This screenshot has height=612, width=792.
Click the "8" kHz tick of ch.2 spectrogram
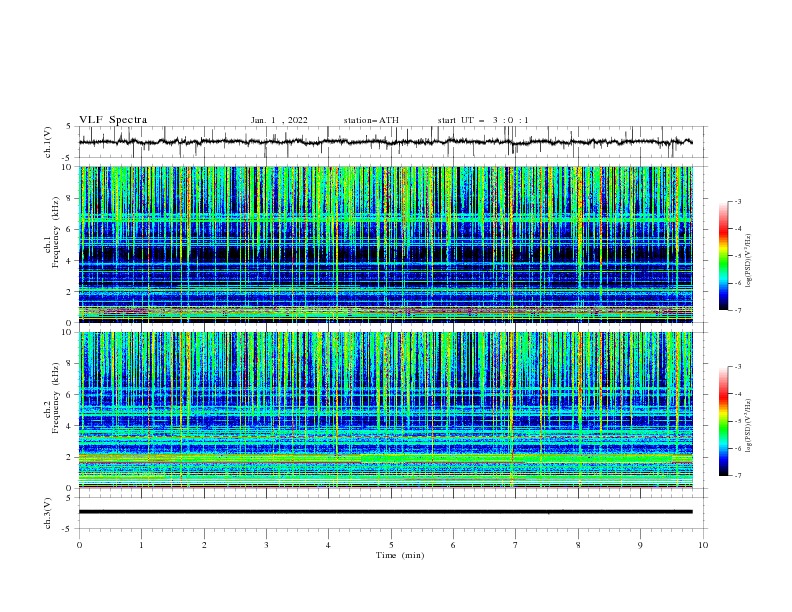(x=71, y=364)
